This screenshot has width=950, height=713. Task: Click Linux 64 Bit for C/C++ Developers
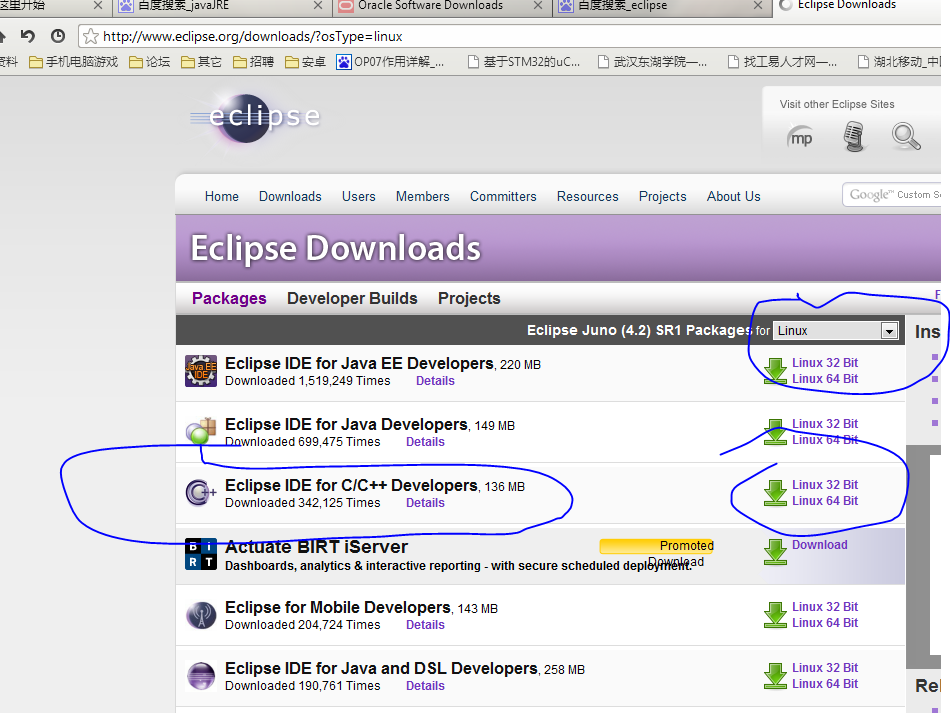click(x=825, y=501)
